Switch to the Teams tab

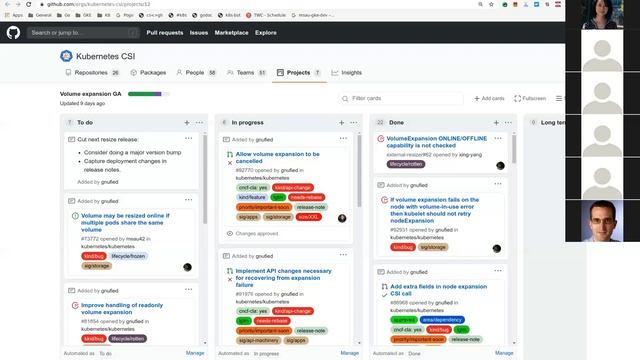pos(247,73)
